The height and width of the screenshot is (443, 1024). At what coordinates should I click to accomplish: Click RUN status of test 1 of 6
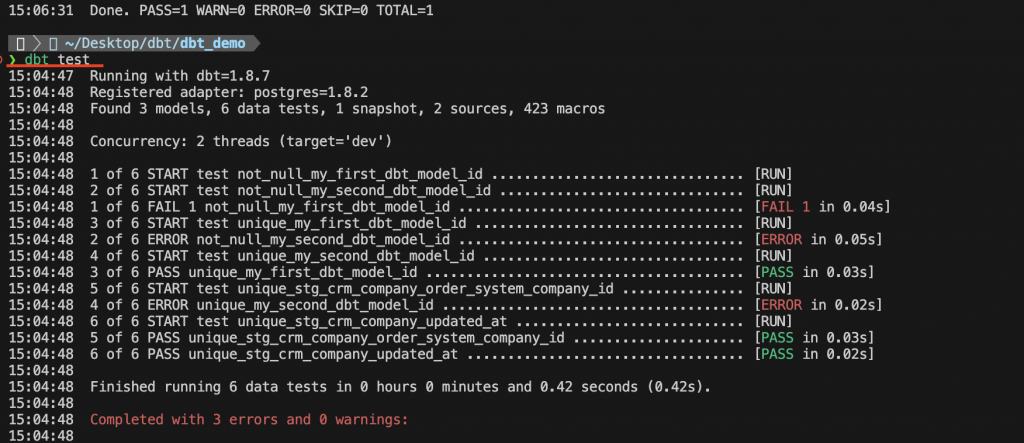pyautogui.click(x=773, y=174)
